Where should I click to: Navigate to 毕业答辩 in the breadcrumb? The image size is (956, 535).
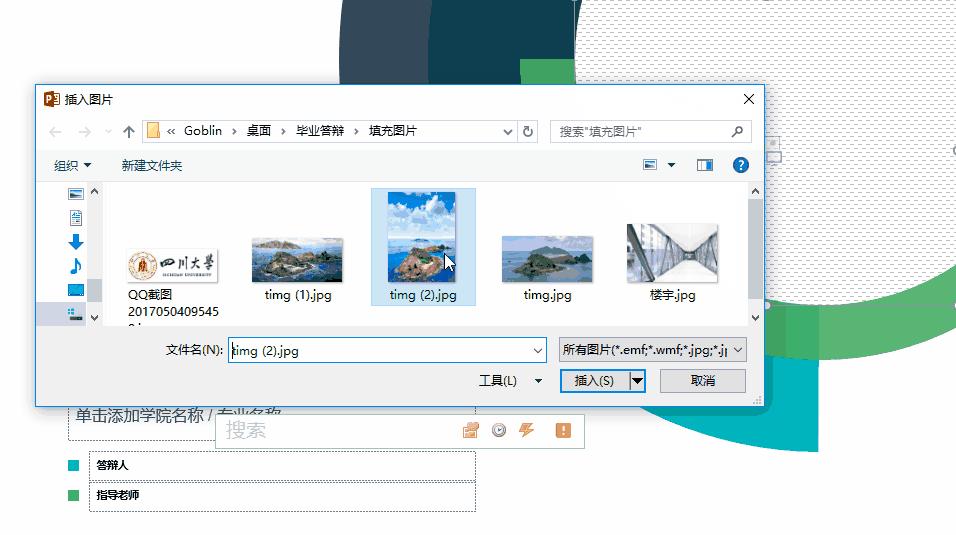click(320, 131)
